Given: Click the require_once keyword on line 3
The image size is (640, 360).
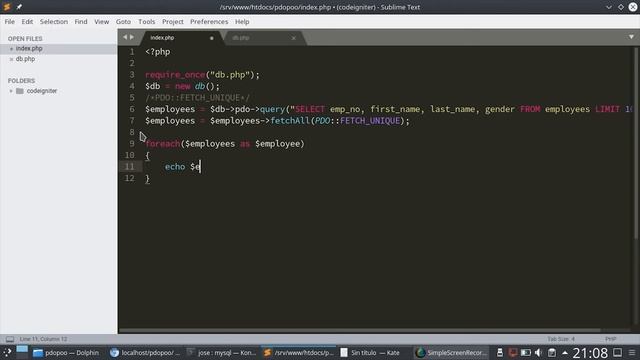Looking at the screenshot, I should [175, 75].
